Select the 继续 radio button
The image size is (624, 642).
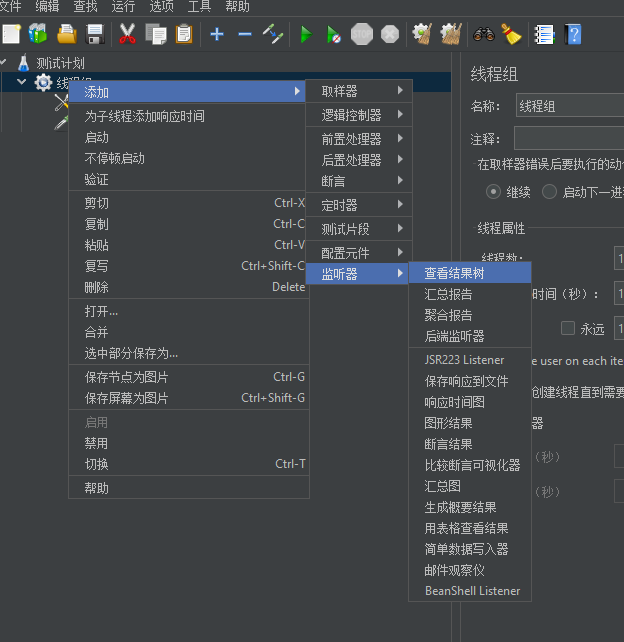[493, 192]
